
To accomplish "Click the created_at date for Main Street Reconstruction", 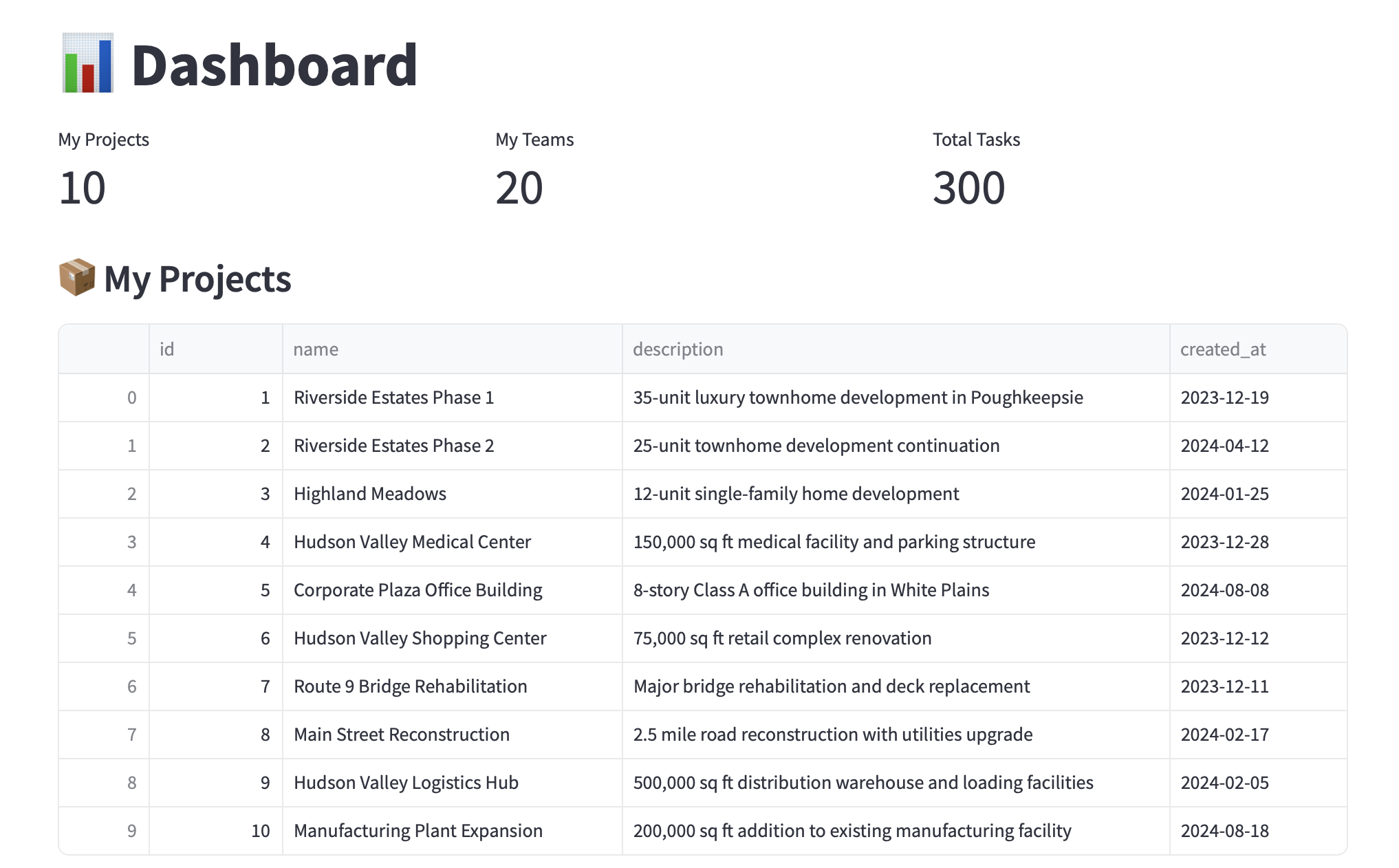I will click(x=1224, y=735).
